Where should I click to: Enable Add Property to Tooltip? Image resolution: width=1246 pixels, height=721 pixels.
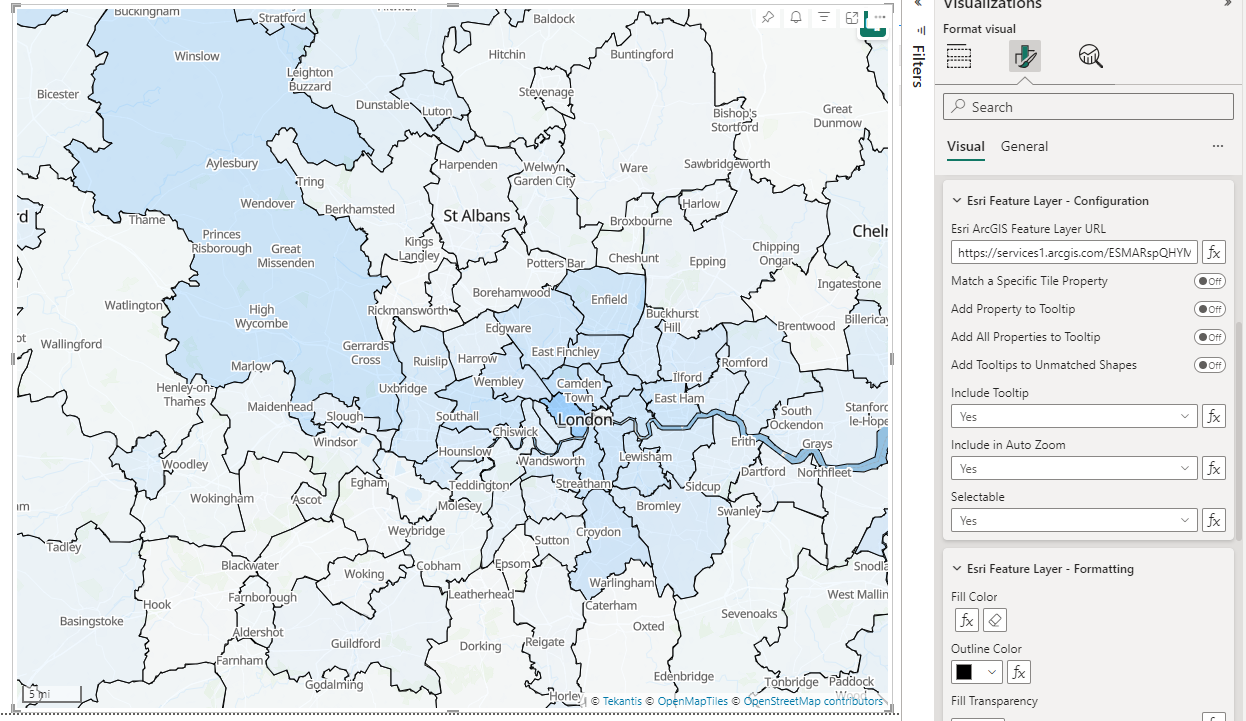coord(1210,310)
